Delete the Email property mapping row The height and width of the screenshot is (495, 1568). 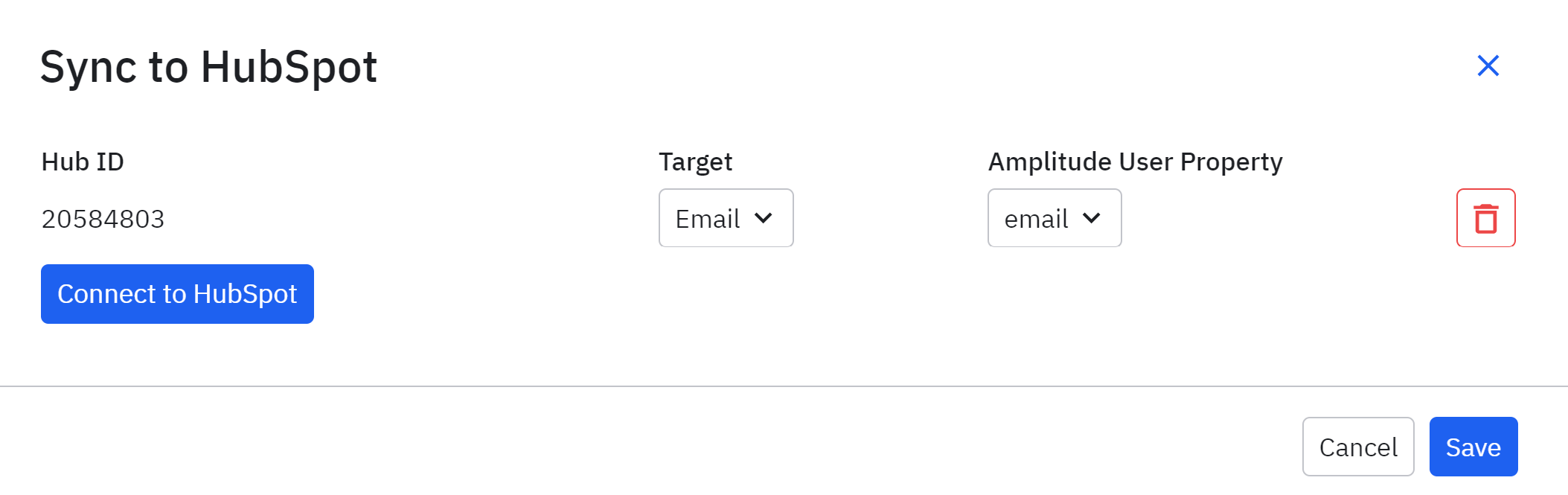[1485, 218]
